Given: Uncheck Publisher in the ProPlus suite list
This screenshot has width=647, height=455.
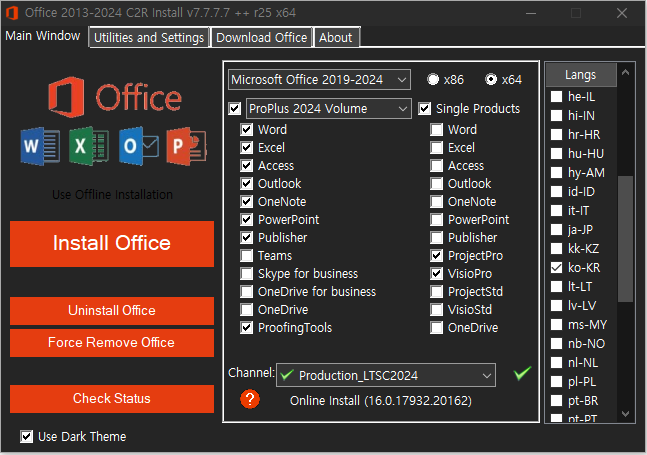Looking at the screenshot, I should point(247,238).
